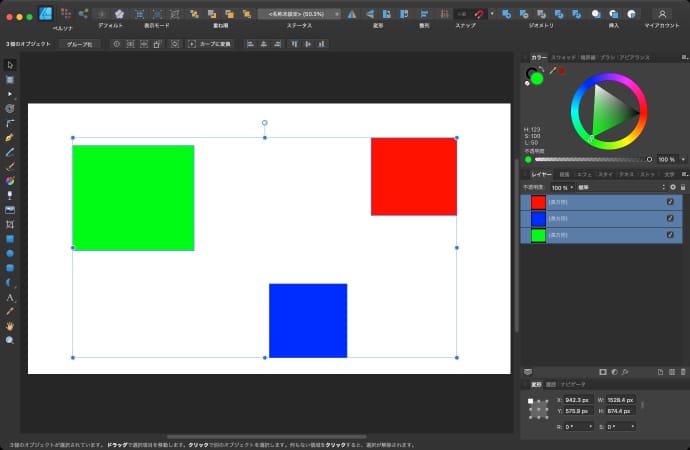
Task: Open the My Account icon
Action: (661, 14)
